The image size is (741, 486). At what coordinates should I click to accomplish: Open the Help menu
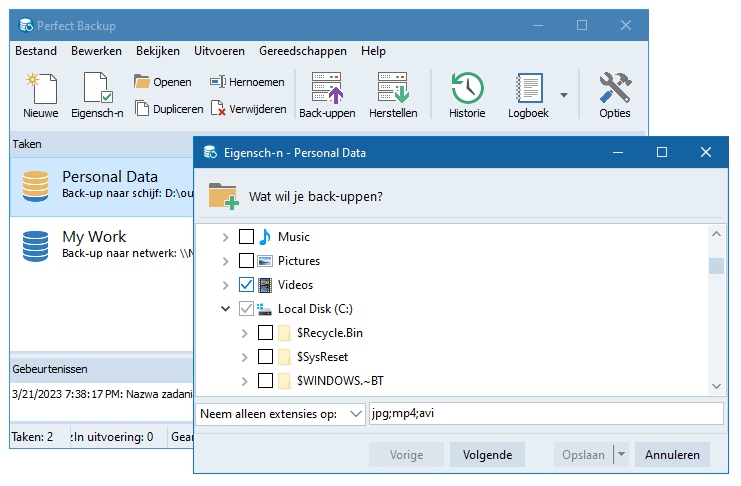(x=373, y=51)
